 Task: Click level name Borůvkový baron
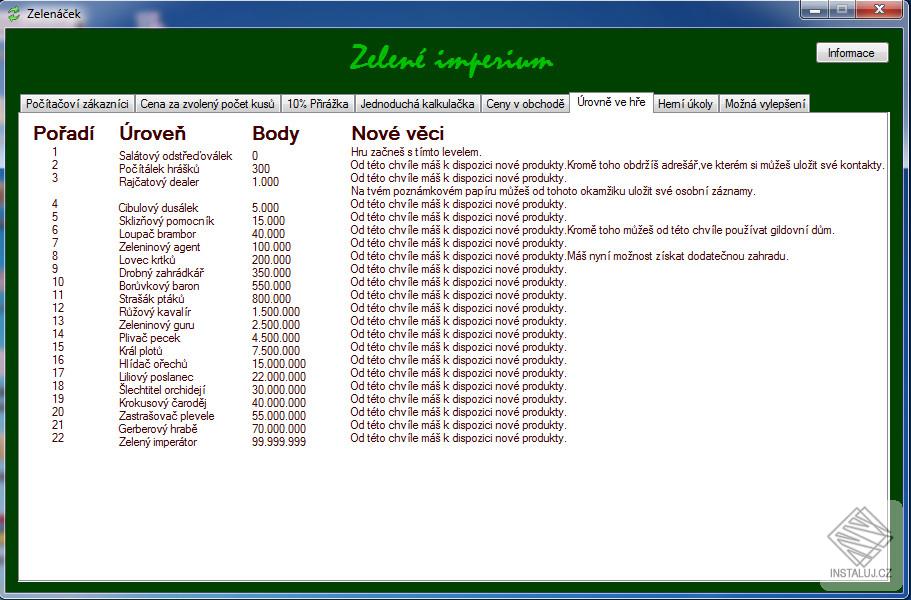159,286
